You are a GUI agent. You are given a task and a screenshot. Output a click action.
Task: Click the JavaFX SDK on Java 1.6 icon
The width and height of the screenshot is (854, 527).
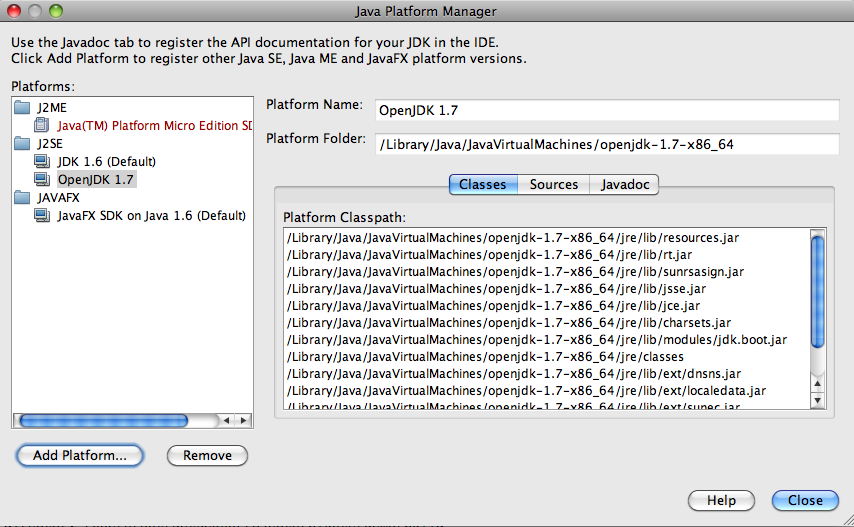coord(42,215)
